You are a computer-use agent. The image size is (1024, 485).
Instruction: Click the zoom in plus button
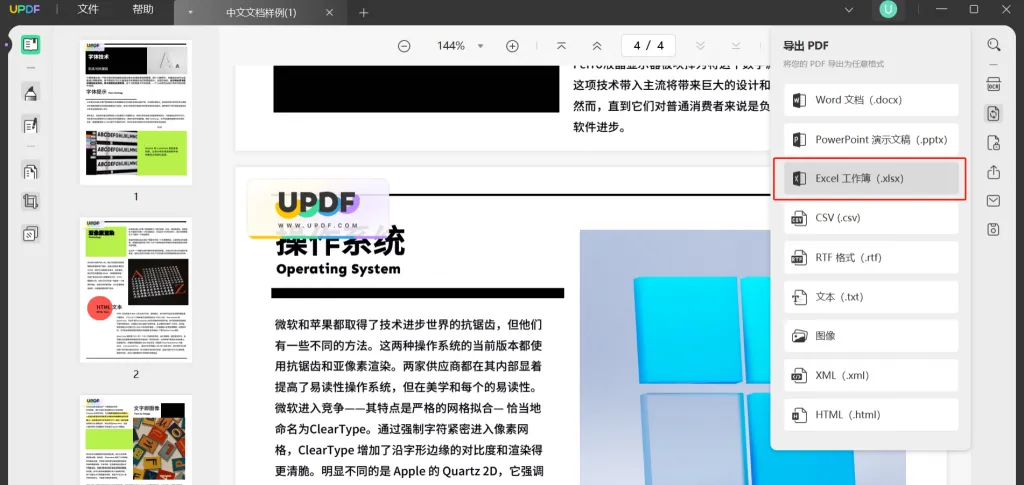click(513, 46)
